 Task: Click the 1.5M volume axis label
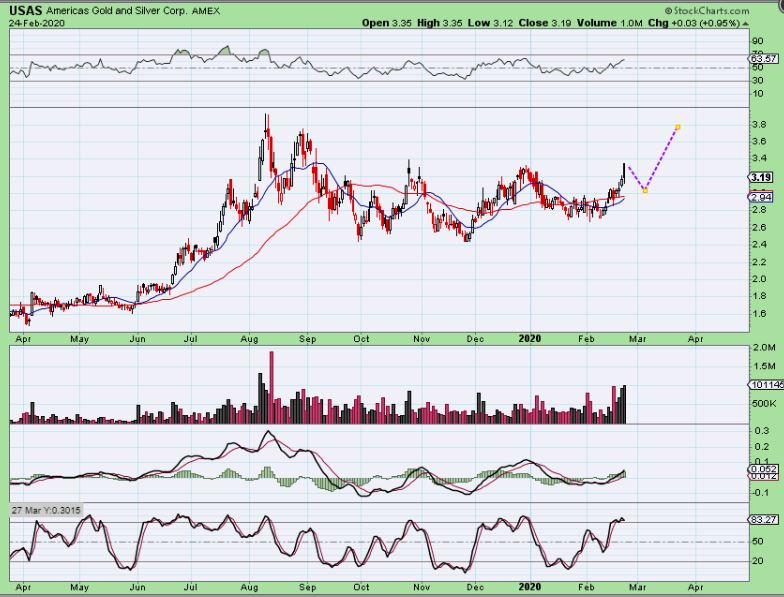point(765,366)
